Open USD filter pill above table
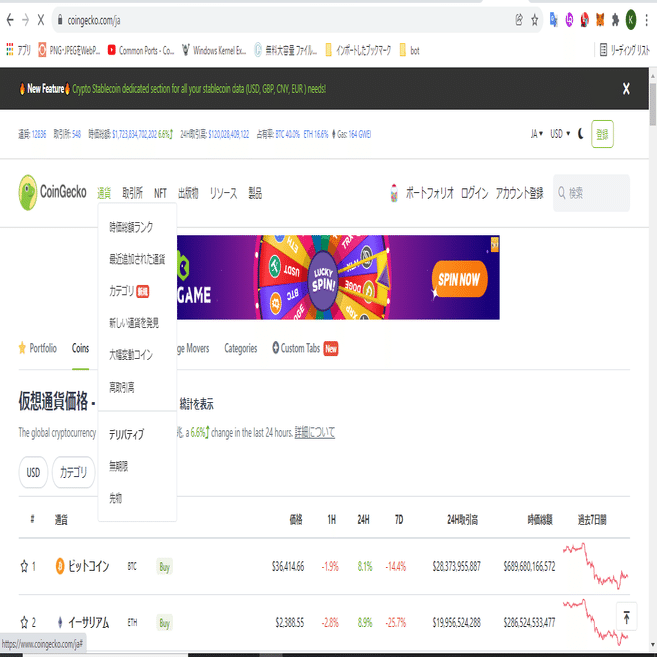657x657 pixels. pos(33,472)
